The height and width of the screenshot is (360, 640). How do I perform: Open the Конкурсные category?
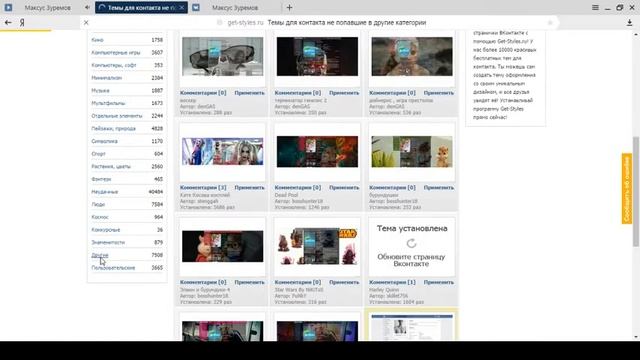click(106, 230)
